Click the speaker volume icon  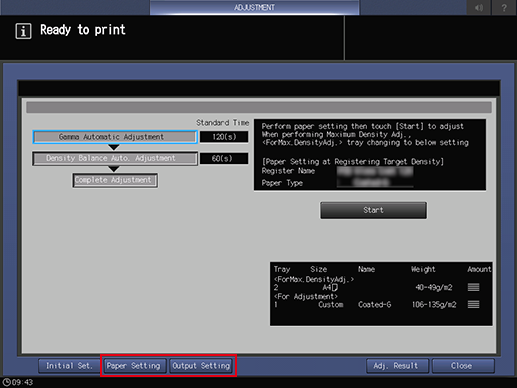pyautogui.click(x=479, y=7)
